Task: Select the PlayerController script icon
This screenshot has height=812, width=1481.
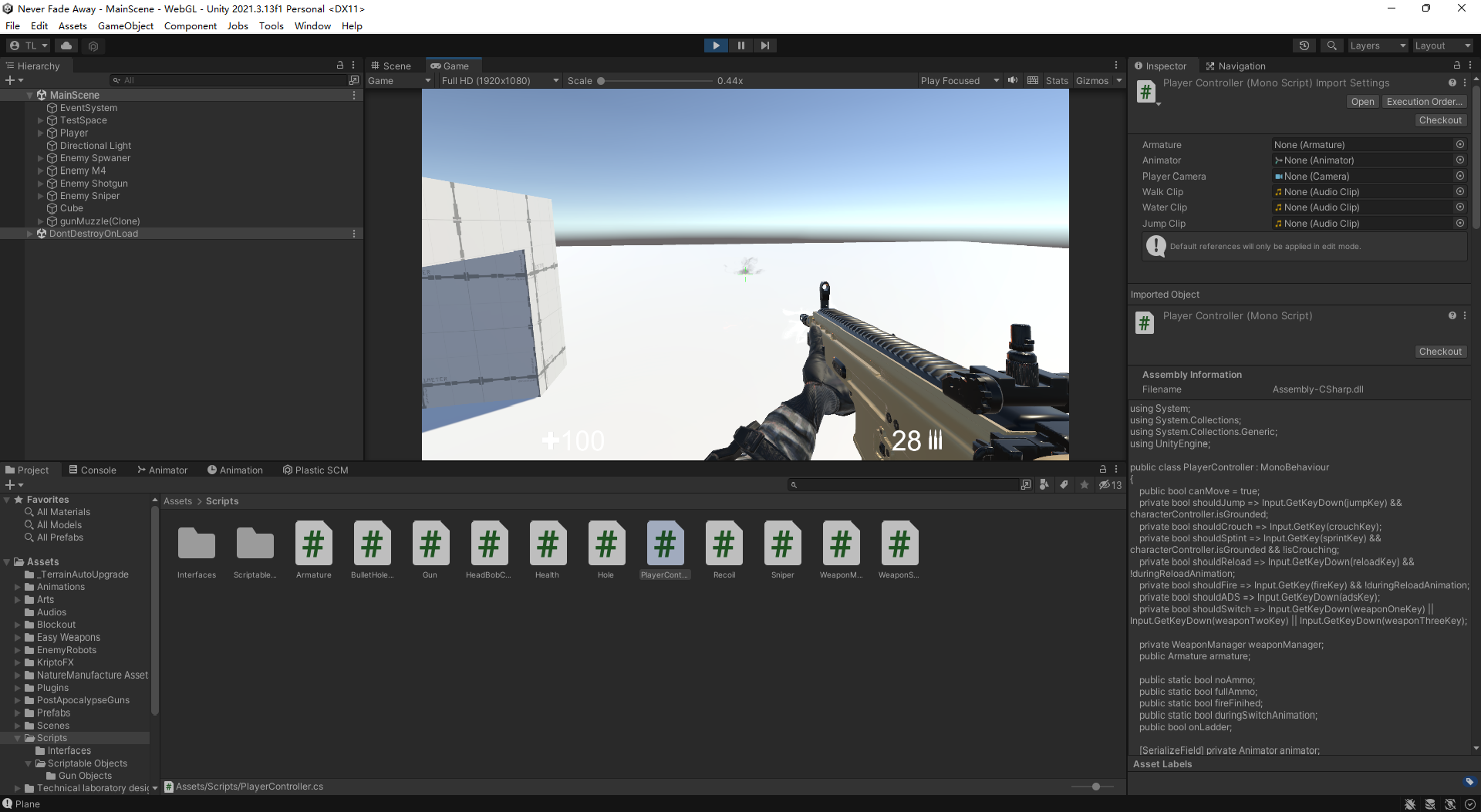Action: [664, 544]
